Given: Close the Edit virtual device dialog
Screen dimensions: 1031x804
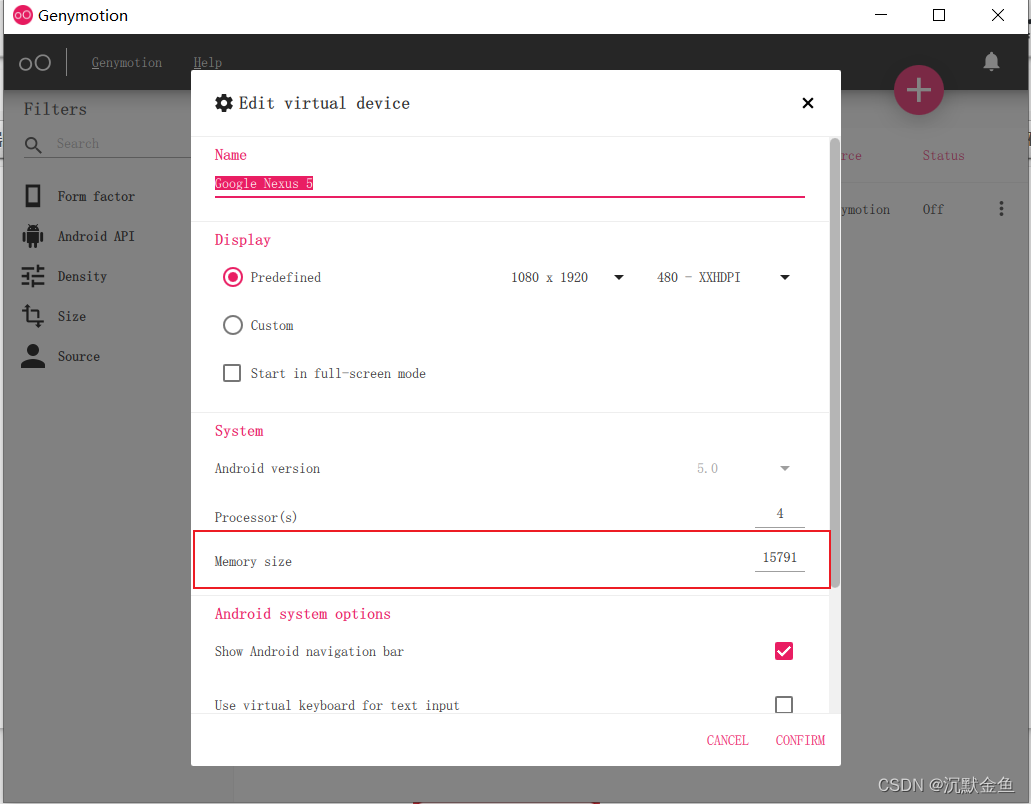Looking at the screenshot, I should 807,103.
